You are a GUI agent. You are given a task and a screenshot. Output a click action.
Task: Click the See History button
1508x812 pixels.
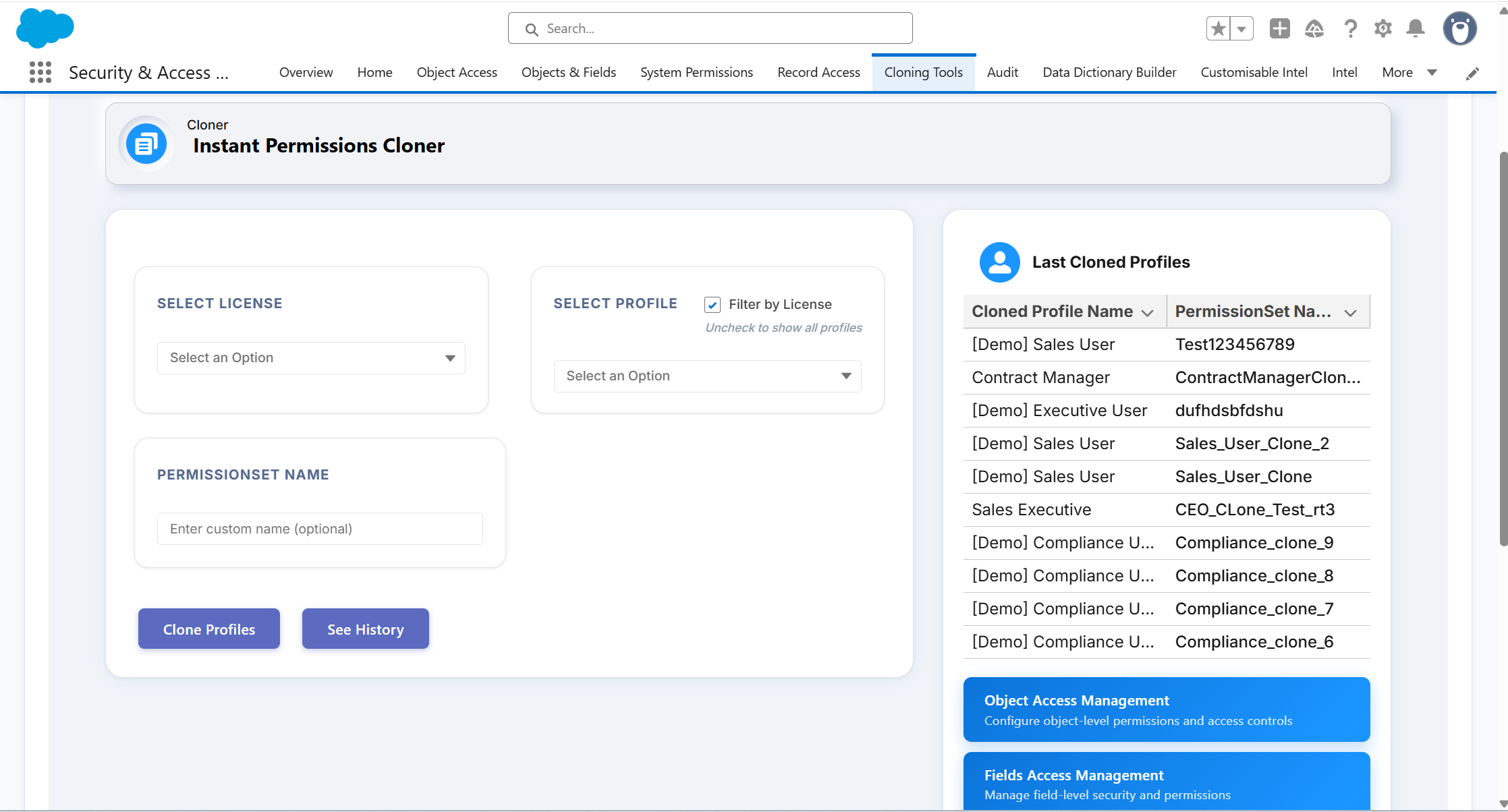tap(366, 629)
